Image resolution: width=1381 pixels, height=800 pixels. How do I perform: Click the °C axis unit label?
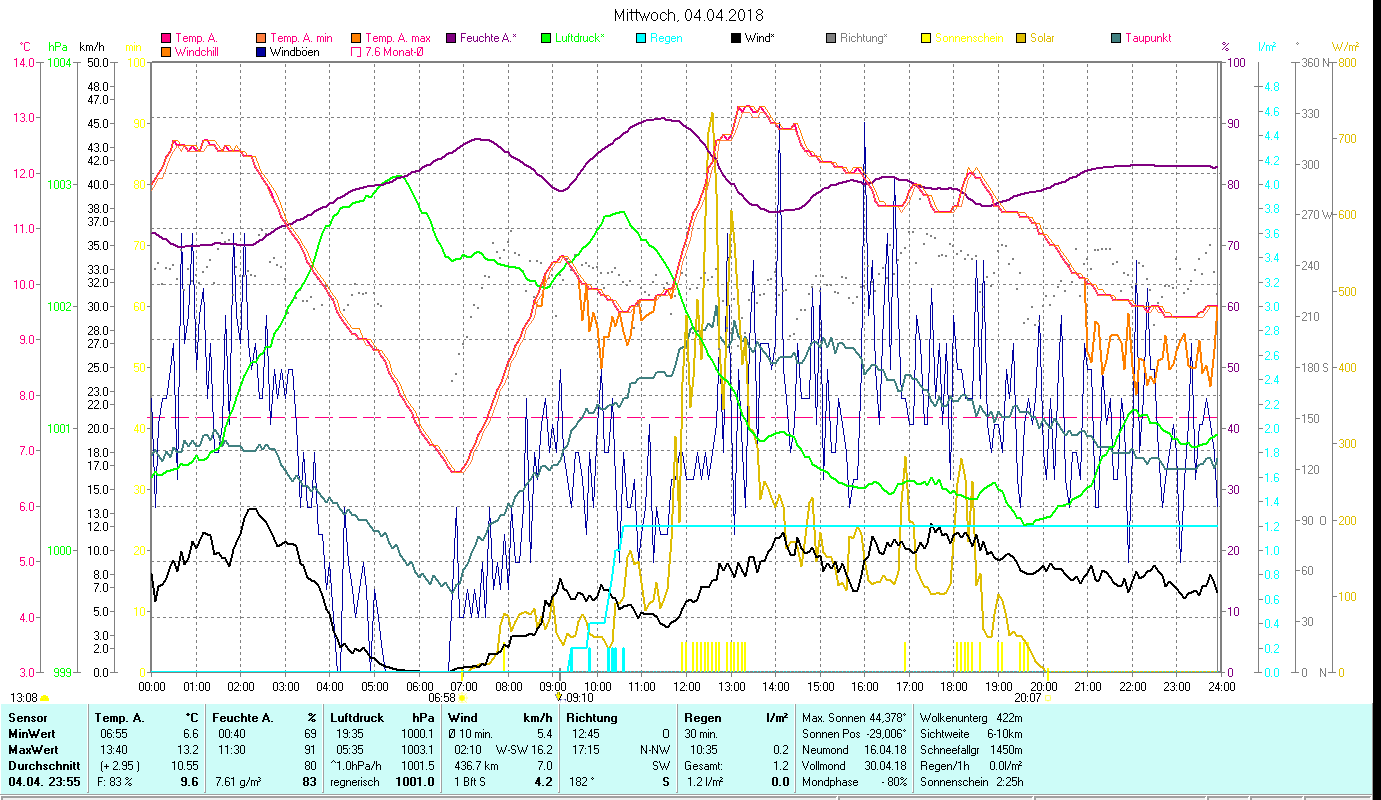click(25, 47)
